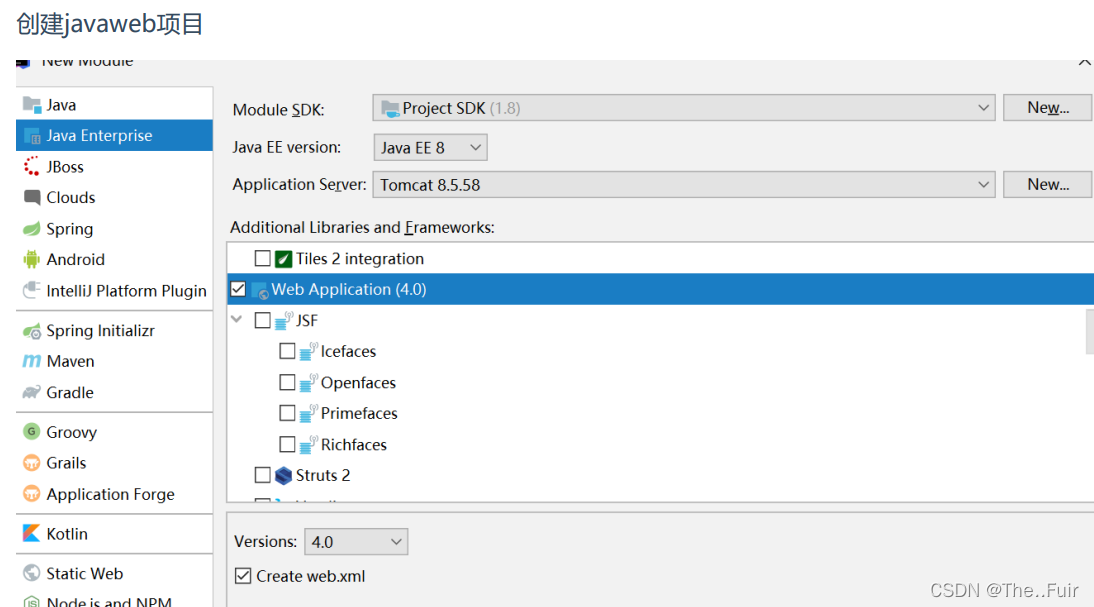Select Android in module types list
The width and height of the screenshot is (1094, 607).
pyautogui.click(x=114, y=260)
